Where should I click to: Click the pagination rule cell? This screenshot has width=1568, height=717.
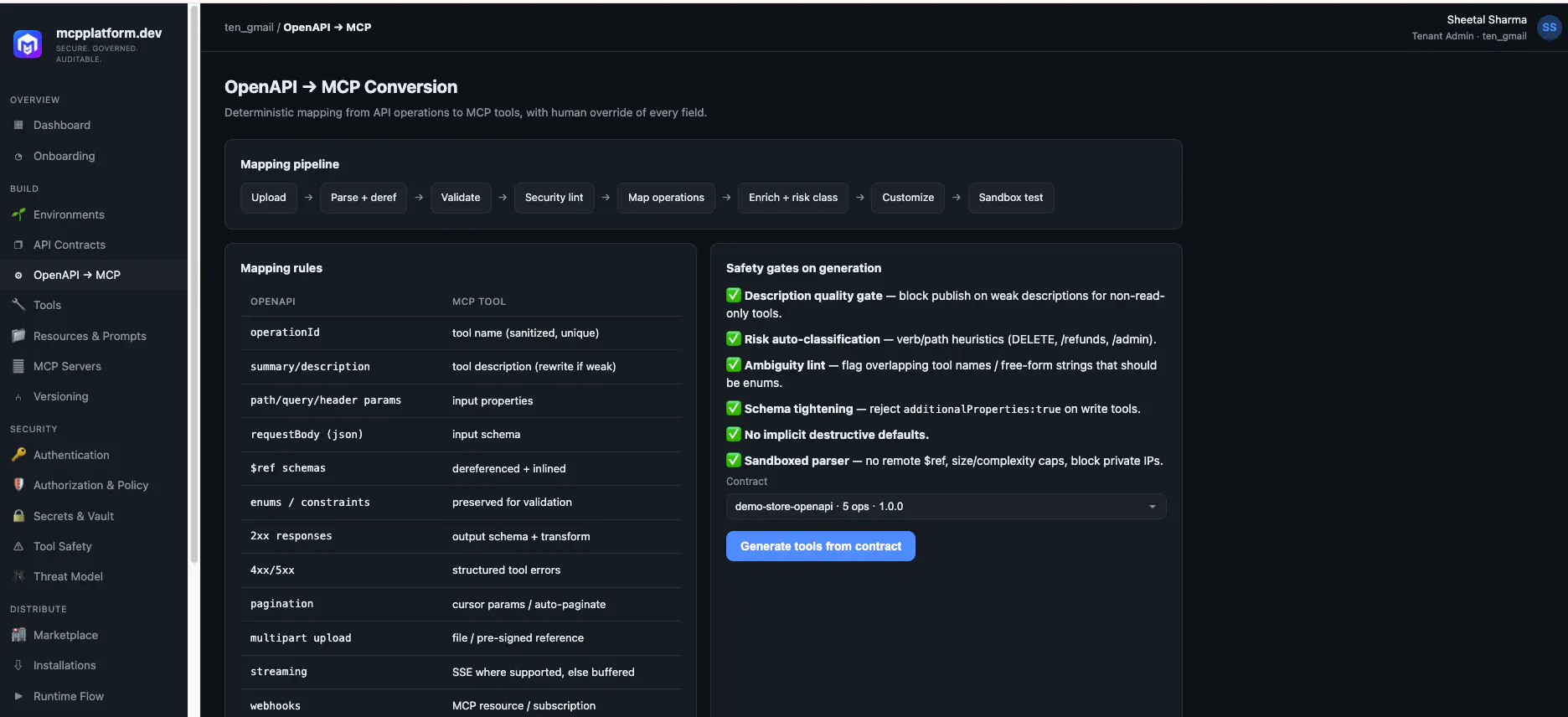pos(281,604)
